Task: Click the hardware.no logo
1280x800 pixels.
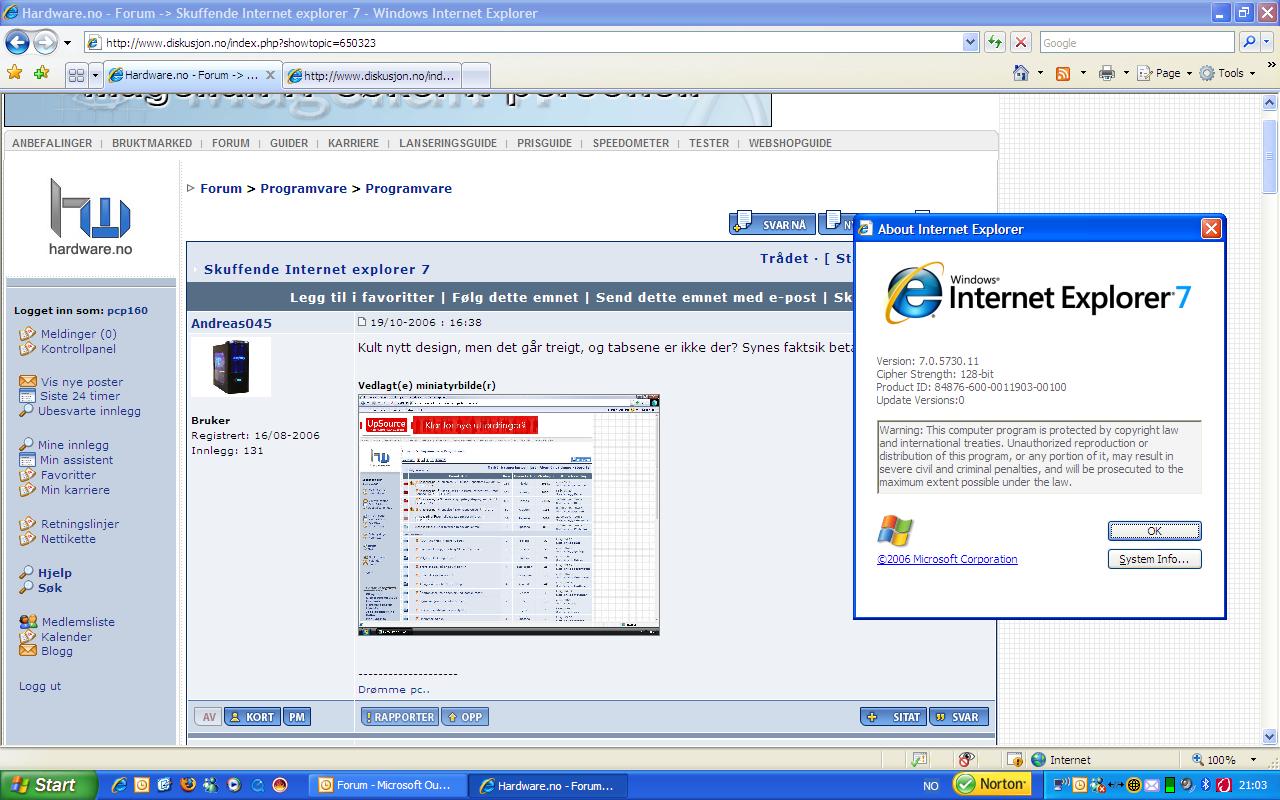Action: (90, 216)
